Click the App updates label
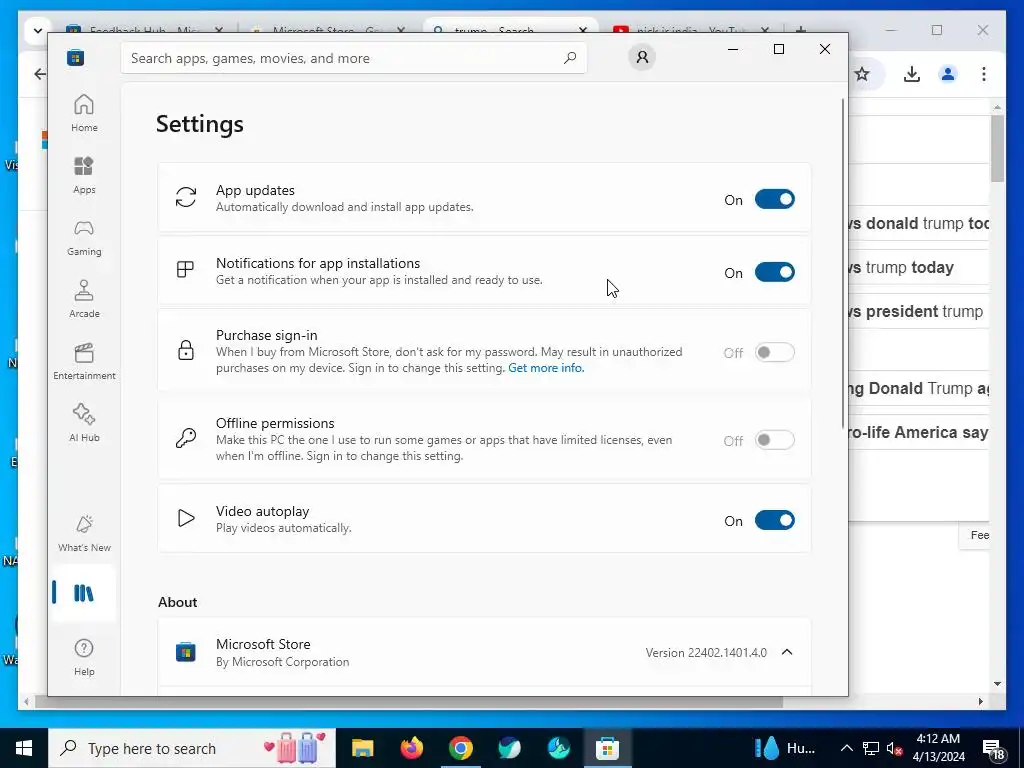 [x=255, y=190]
